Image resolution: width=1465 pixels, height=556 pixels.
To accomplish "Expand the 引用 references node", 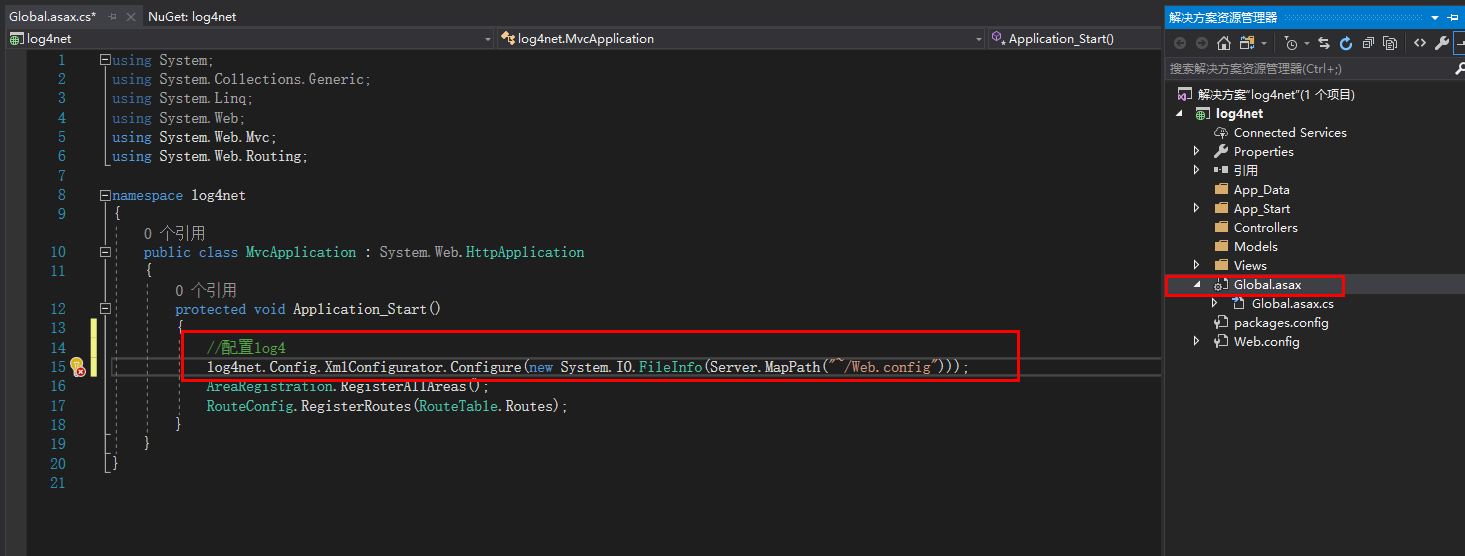I will pyautogui.click(x=1197, y=170).
